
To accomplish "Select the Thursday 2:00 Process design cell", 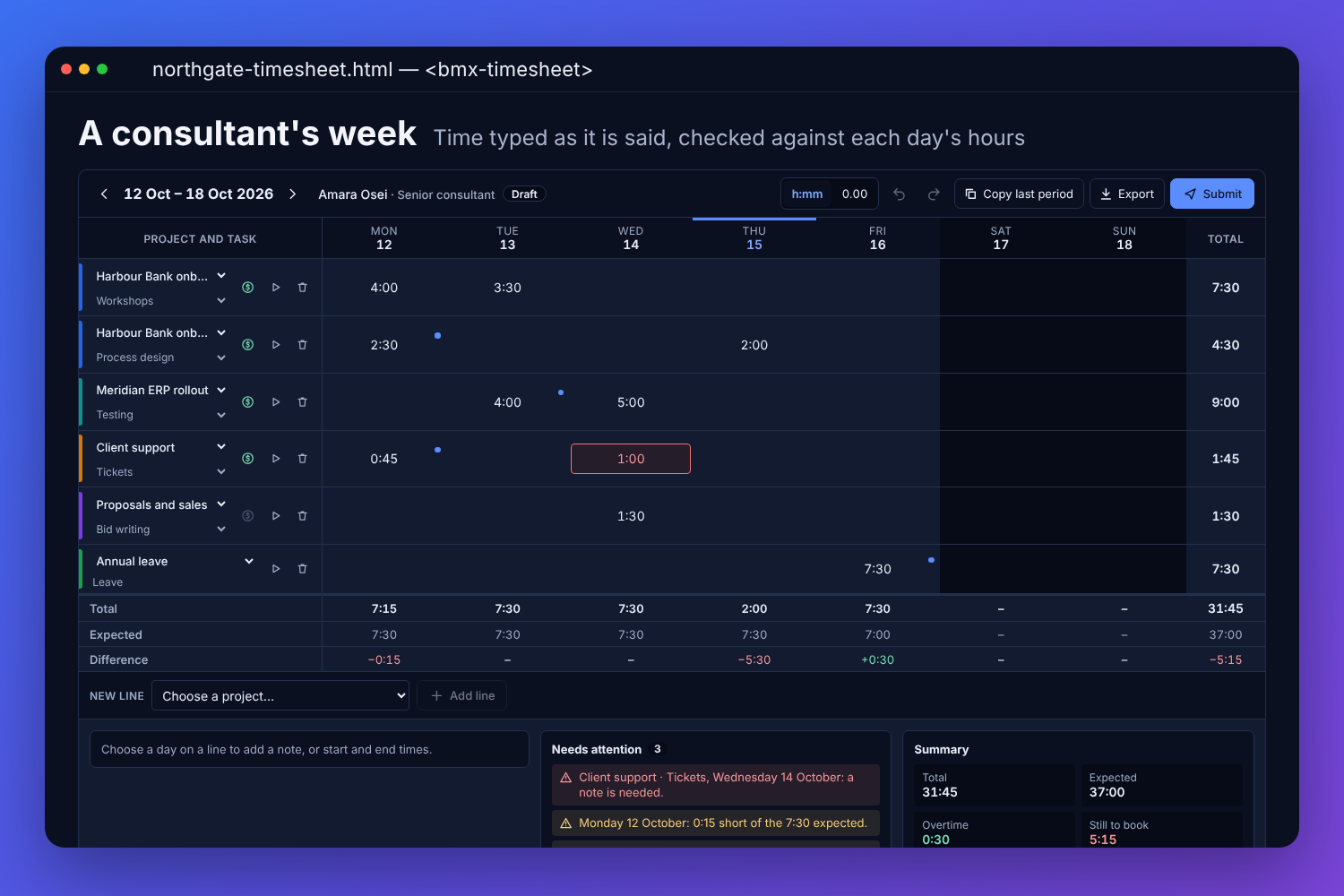I will click(x=754, y=345).
